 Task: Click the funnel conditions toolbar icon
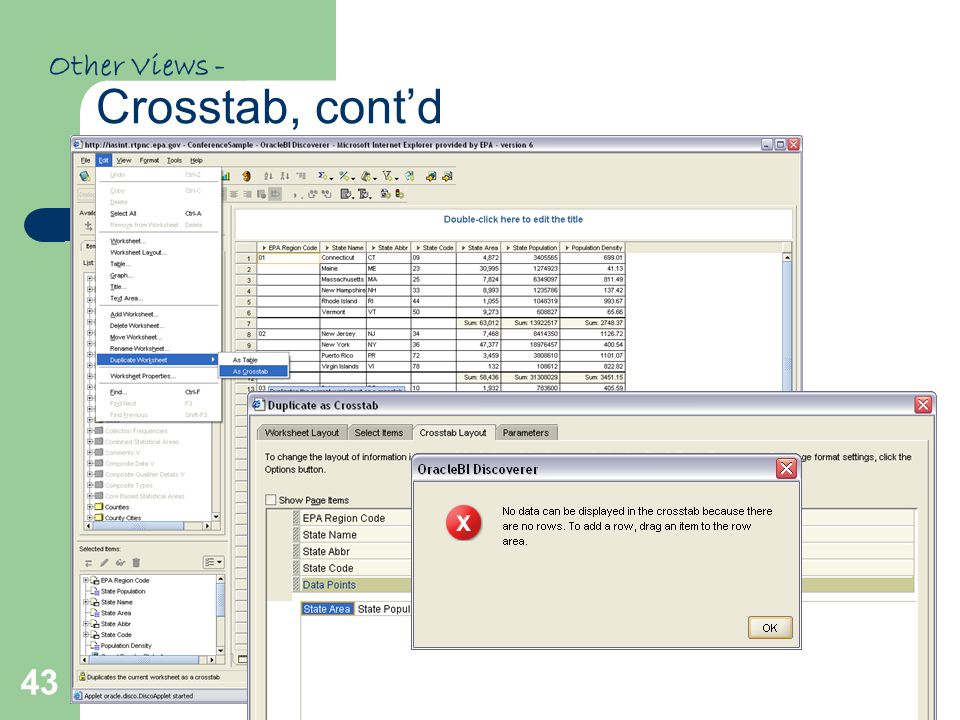[x=388, y=176]
